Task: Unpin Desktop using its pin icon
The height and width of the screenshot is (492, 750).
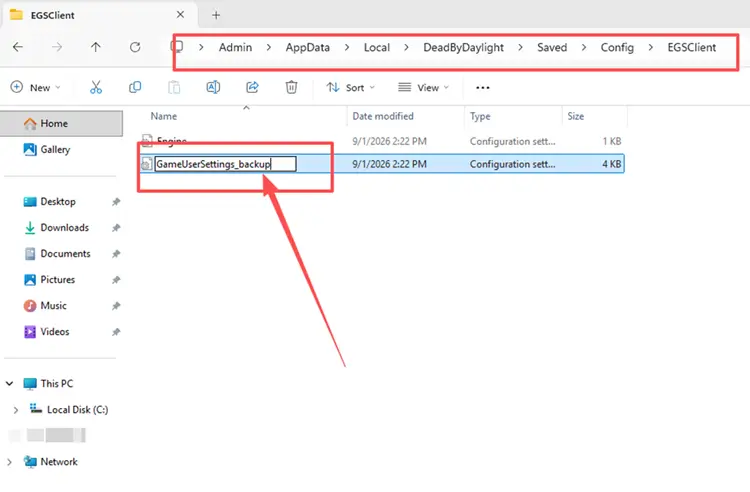Action: pyautogui.click(x=116, y=202)
